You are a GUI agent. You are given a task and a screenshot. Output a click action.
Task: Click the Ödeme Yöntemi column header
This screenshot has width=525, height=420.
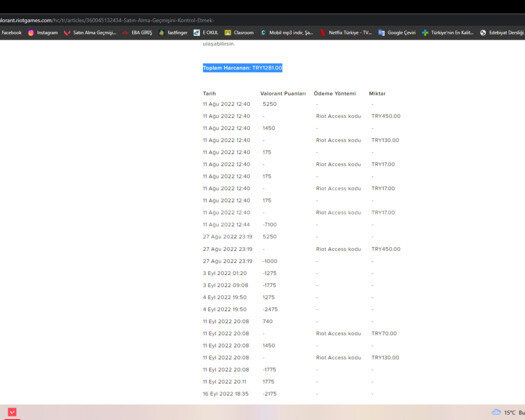point(334,93)
